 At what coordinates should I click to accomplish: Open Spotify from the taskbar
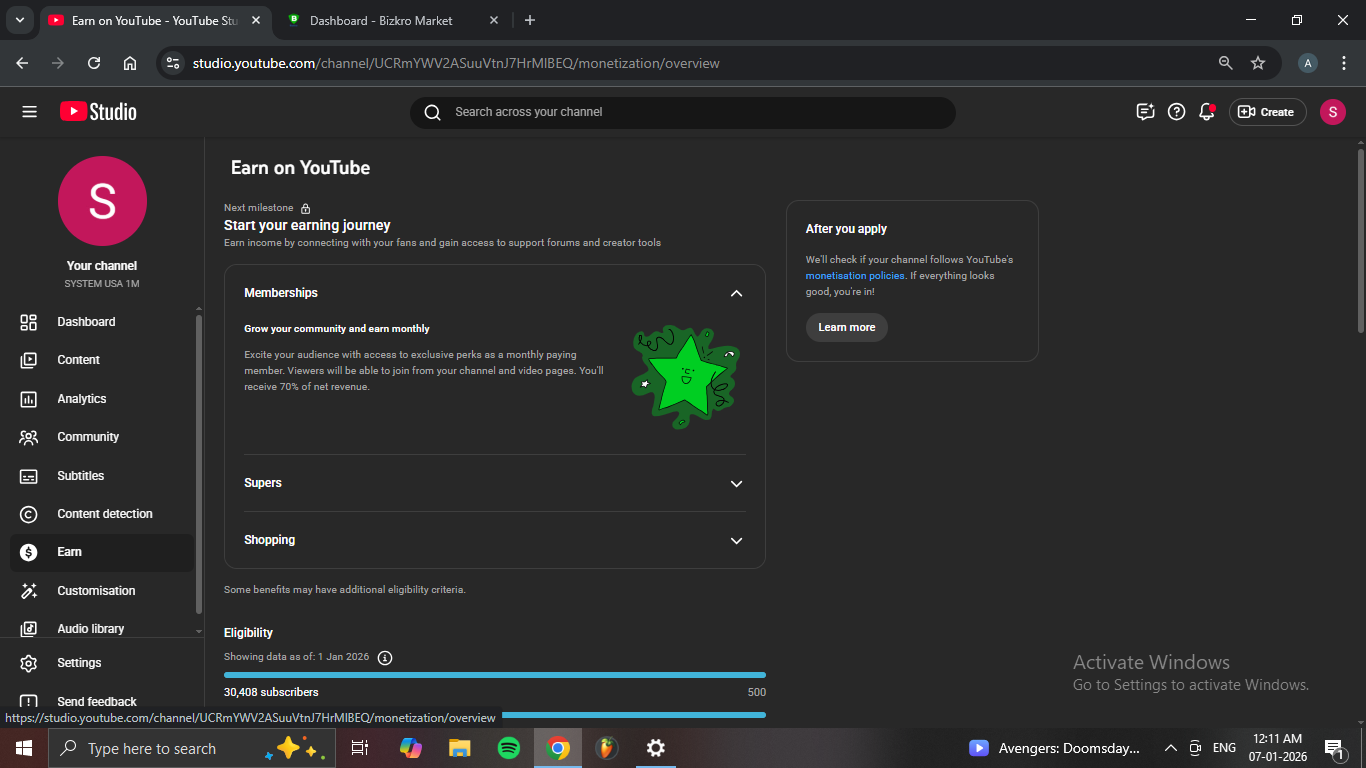[x=509, y=748]
